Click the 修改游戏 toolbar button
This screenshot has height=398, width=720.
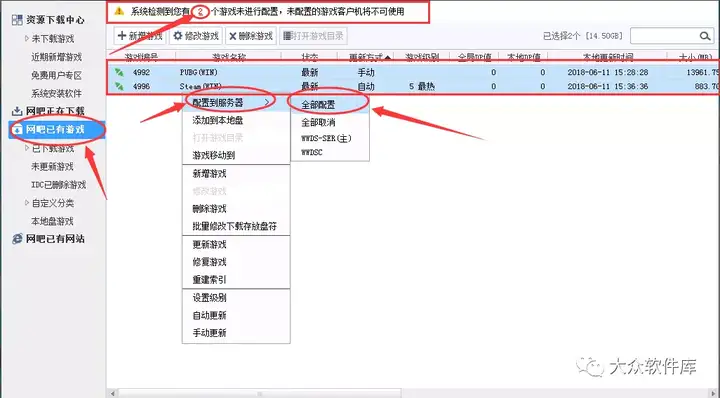pyautogui.click(x=196, y=36)
